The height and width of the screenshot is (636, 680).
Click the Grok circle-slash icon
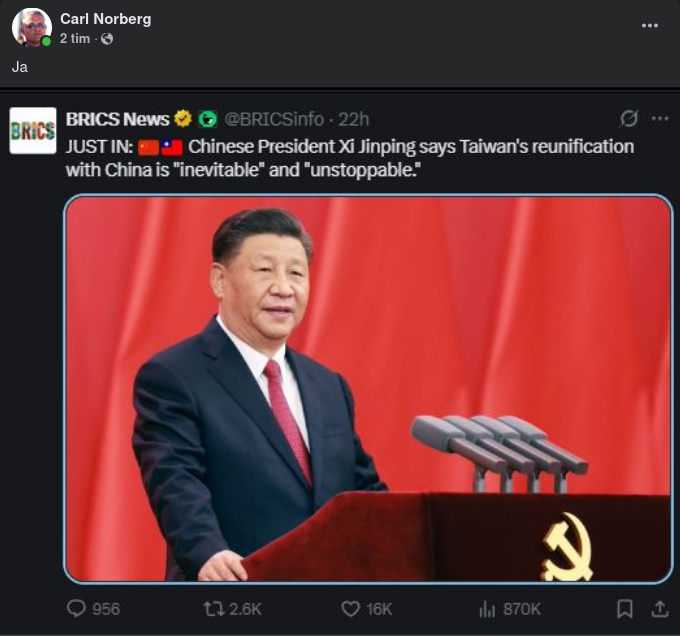629,118
